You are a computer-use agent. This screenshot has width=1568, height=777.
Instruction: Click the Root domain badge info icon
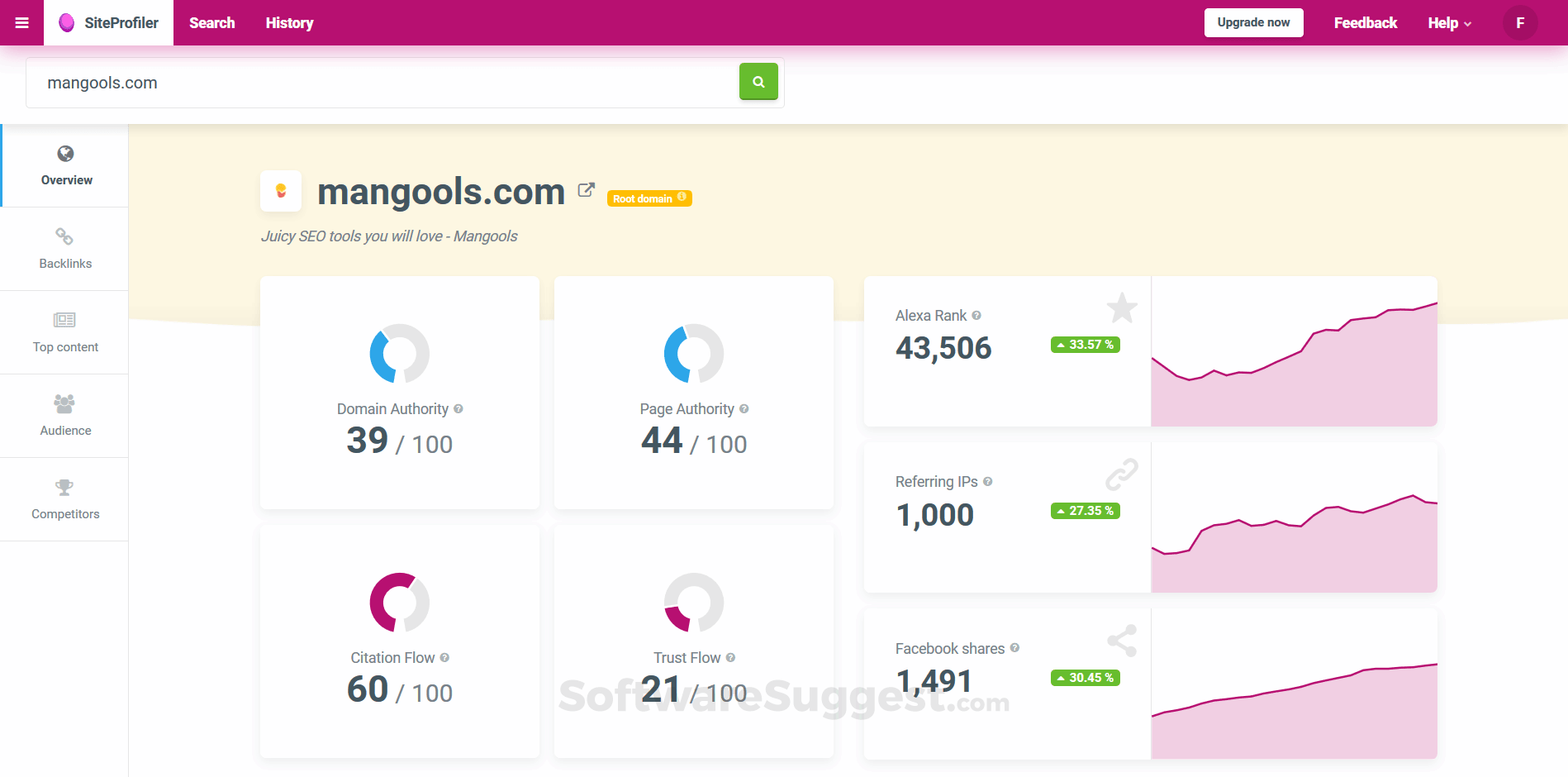(x=681, y=198)
